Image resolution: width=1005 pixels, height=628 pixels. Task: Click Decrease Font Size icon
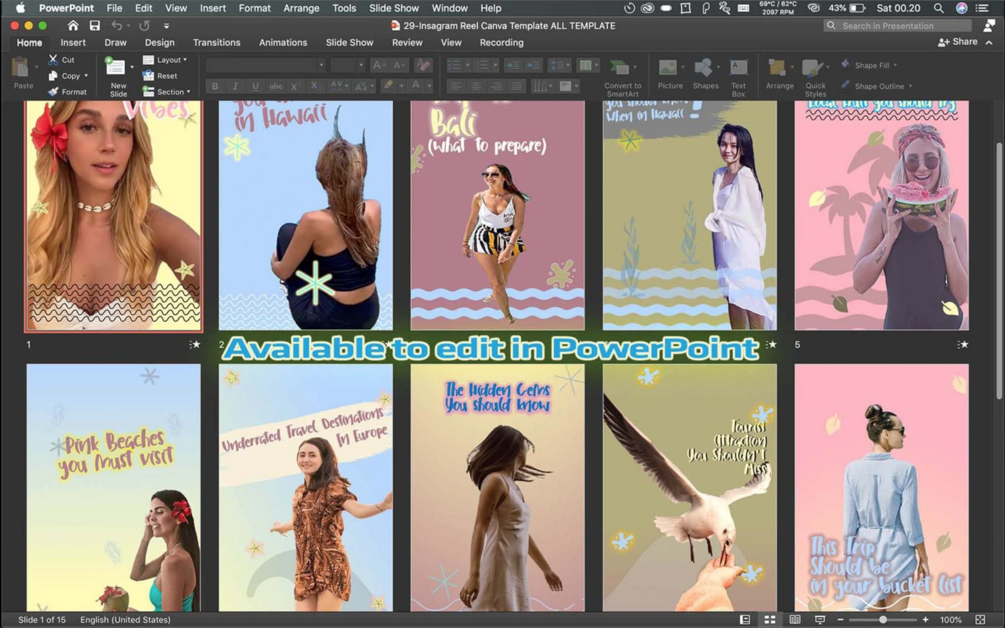tap(398, 65)
